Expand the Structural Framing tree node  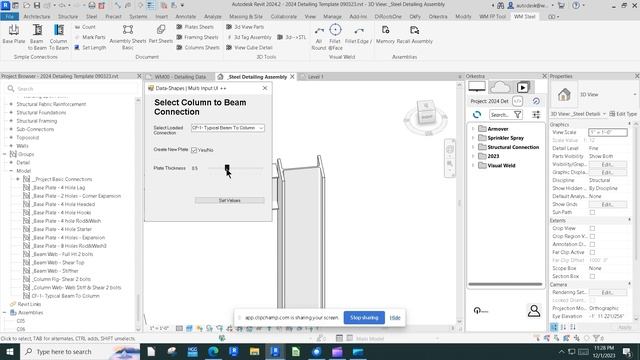tap(11, 121)
